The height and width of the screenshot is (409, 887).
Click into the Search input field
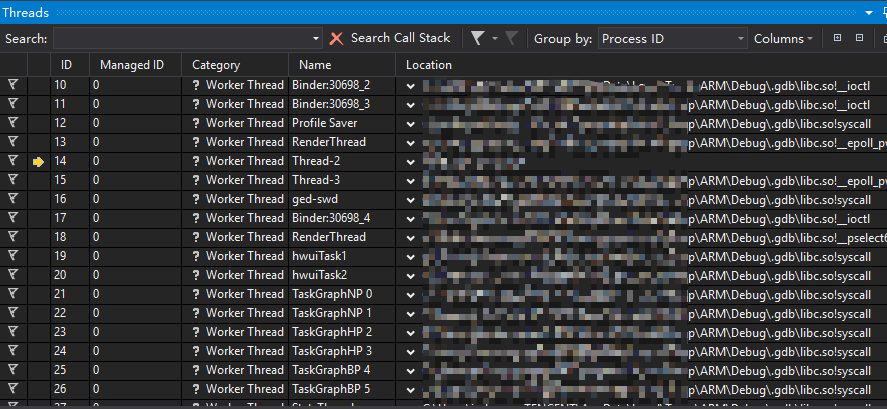(183, 38)
